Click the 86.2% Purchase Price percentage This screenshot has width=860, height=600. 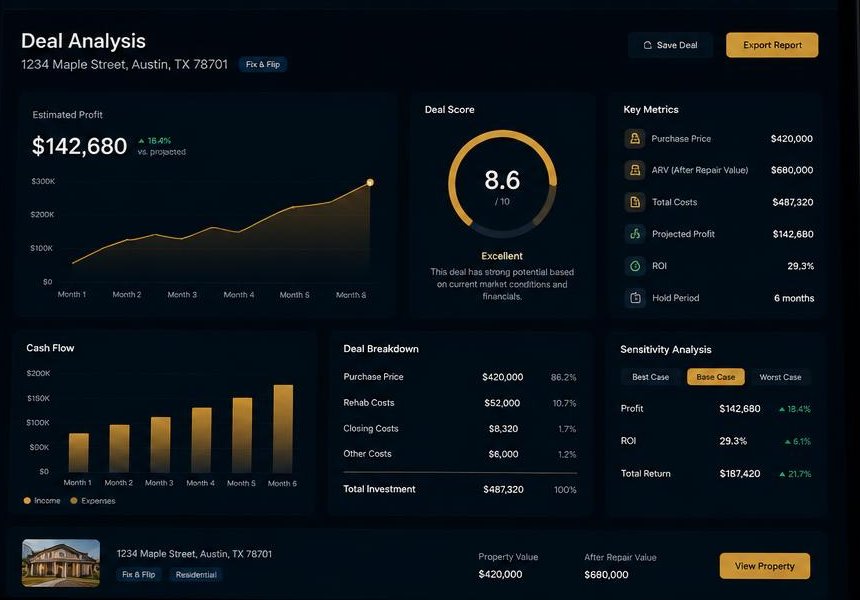pos(563,377)
